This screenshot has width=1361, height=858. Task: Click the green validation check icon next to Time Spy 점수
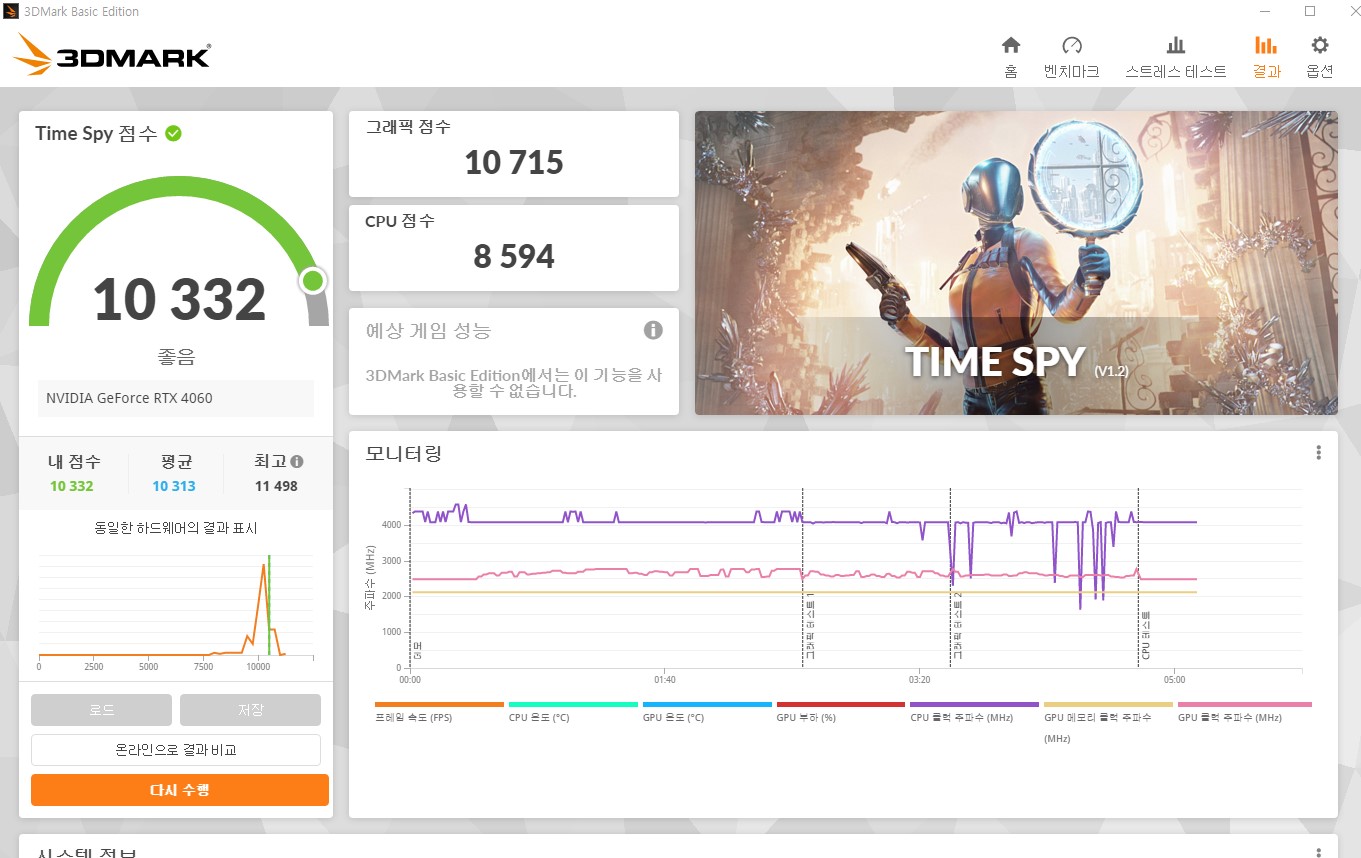click(174, 133)
